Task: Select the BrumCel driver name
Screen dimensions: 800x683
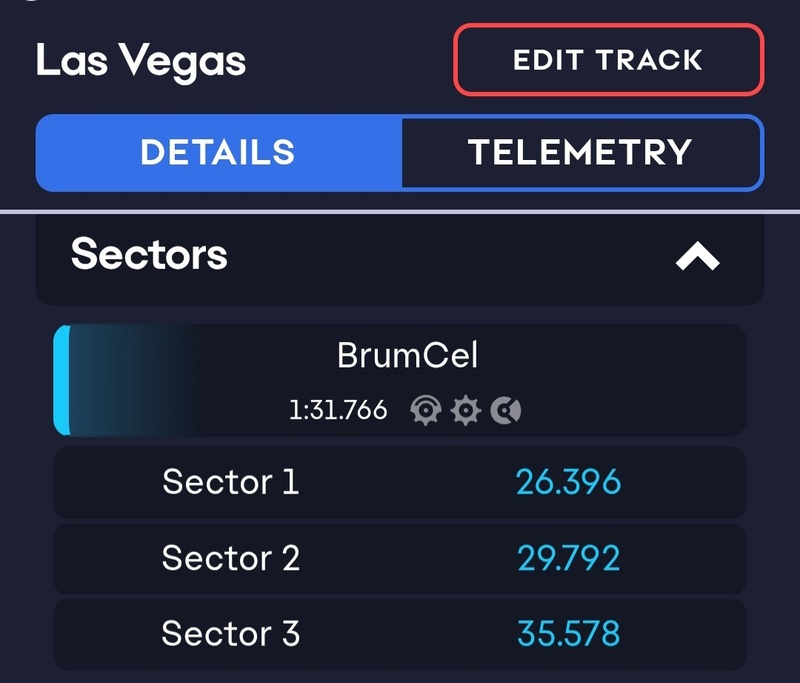Action: (x=407, y=355)
